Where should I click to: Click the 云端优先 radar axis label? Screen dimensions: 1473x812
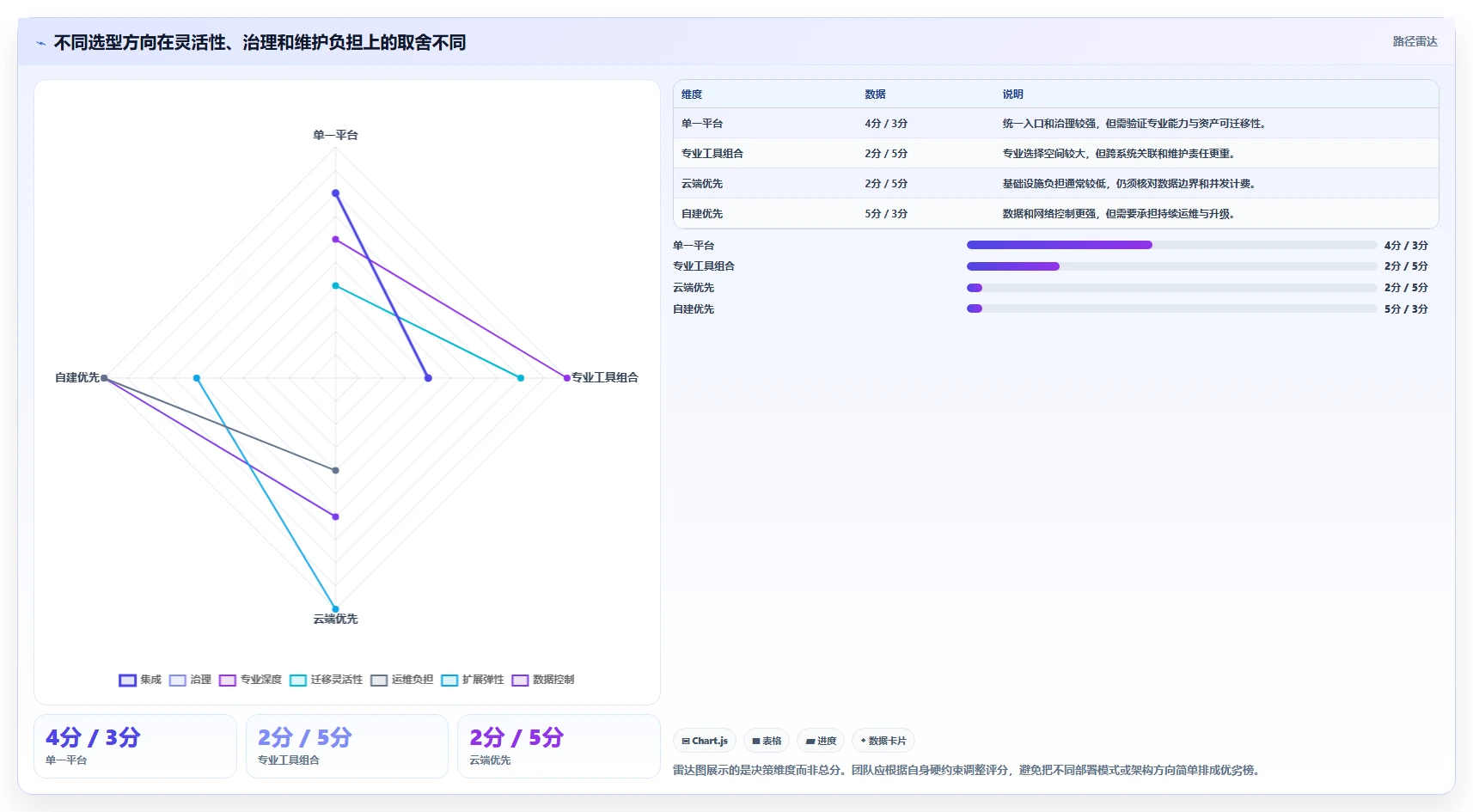point(335,619)
